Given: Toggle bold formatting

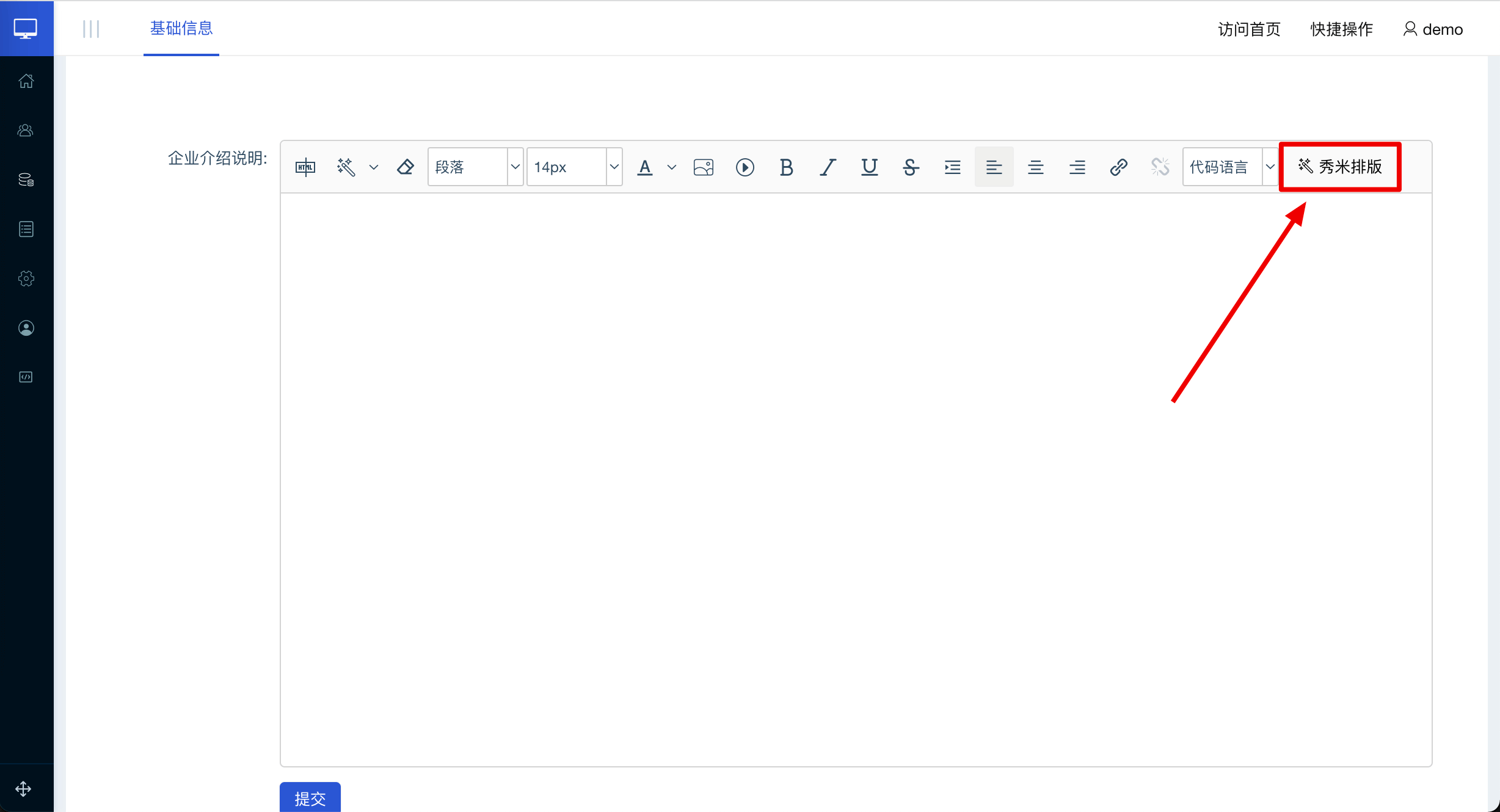Looking at the screenshot, I should point(786,167).
